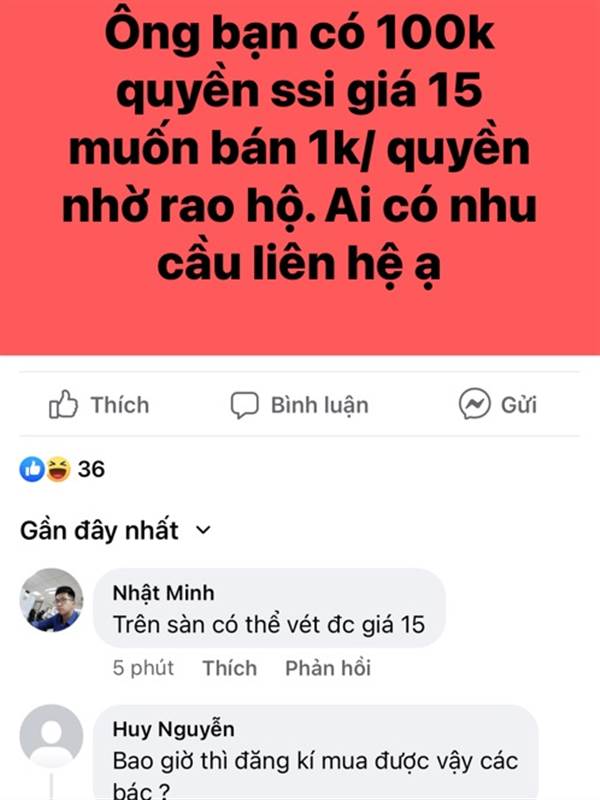Image resolution: width=600 pixels, height=800 pixels.
Task: Tap the Messenger Gửi icon
Action: 474,404
